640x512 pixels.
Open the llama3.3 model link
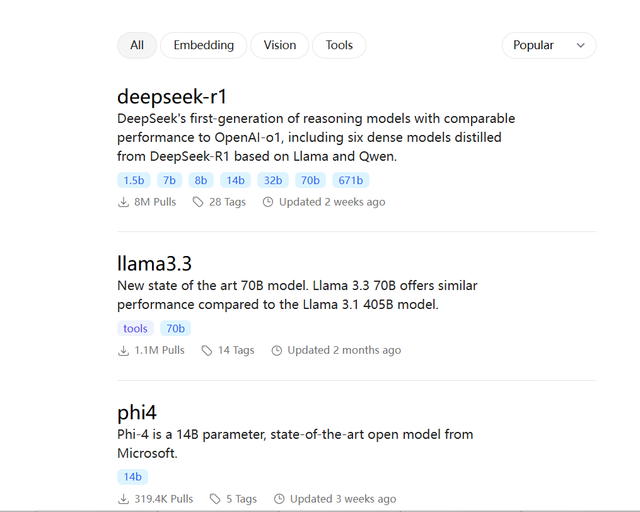[154, 264]
